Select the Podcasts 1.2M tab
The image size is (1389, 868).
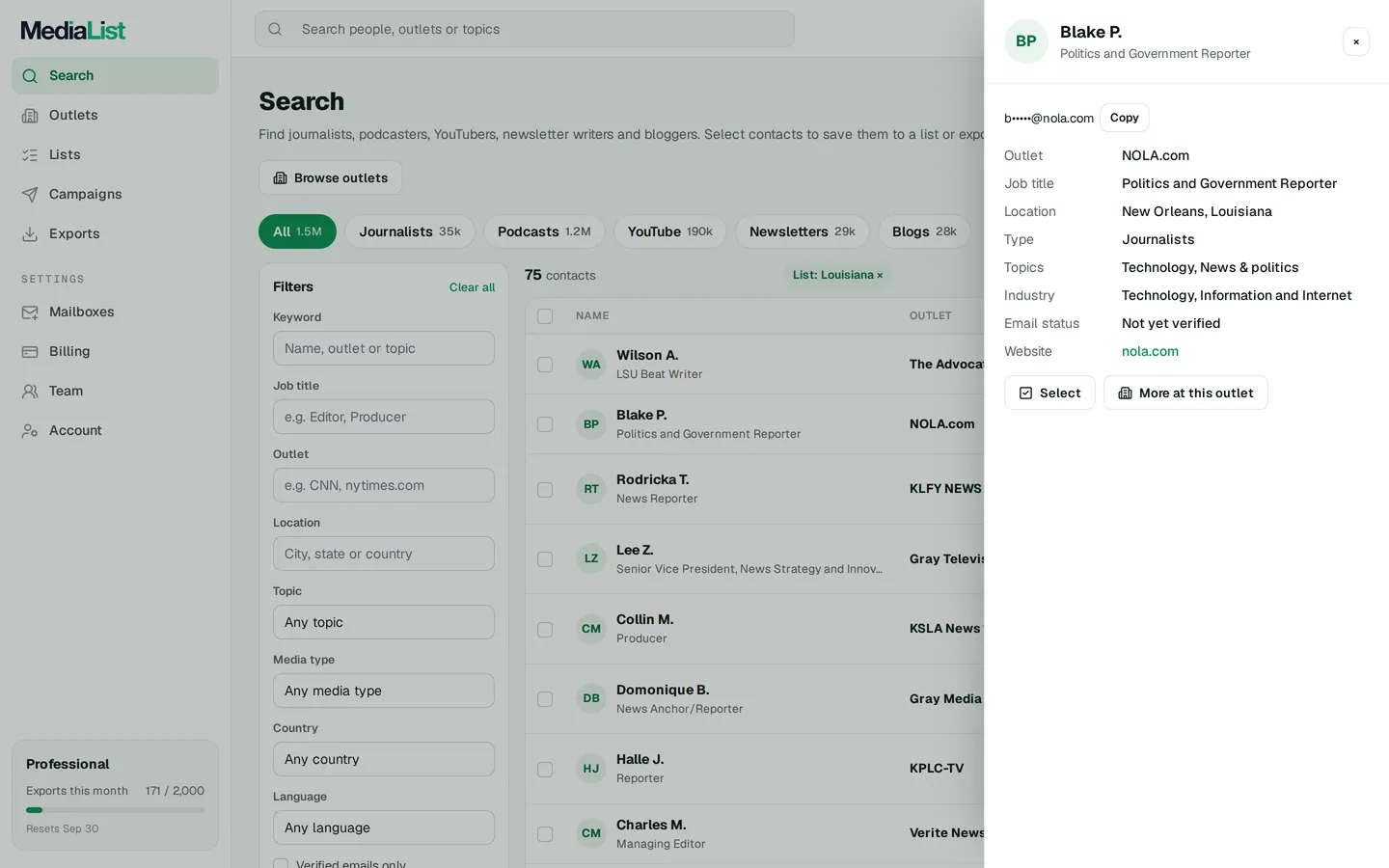[x=544, y=231]
